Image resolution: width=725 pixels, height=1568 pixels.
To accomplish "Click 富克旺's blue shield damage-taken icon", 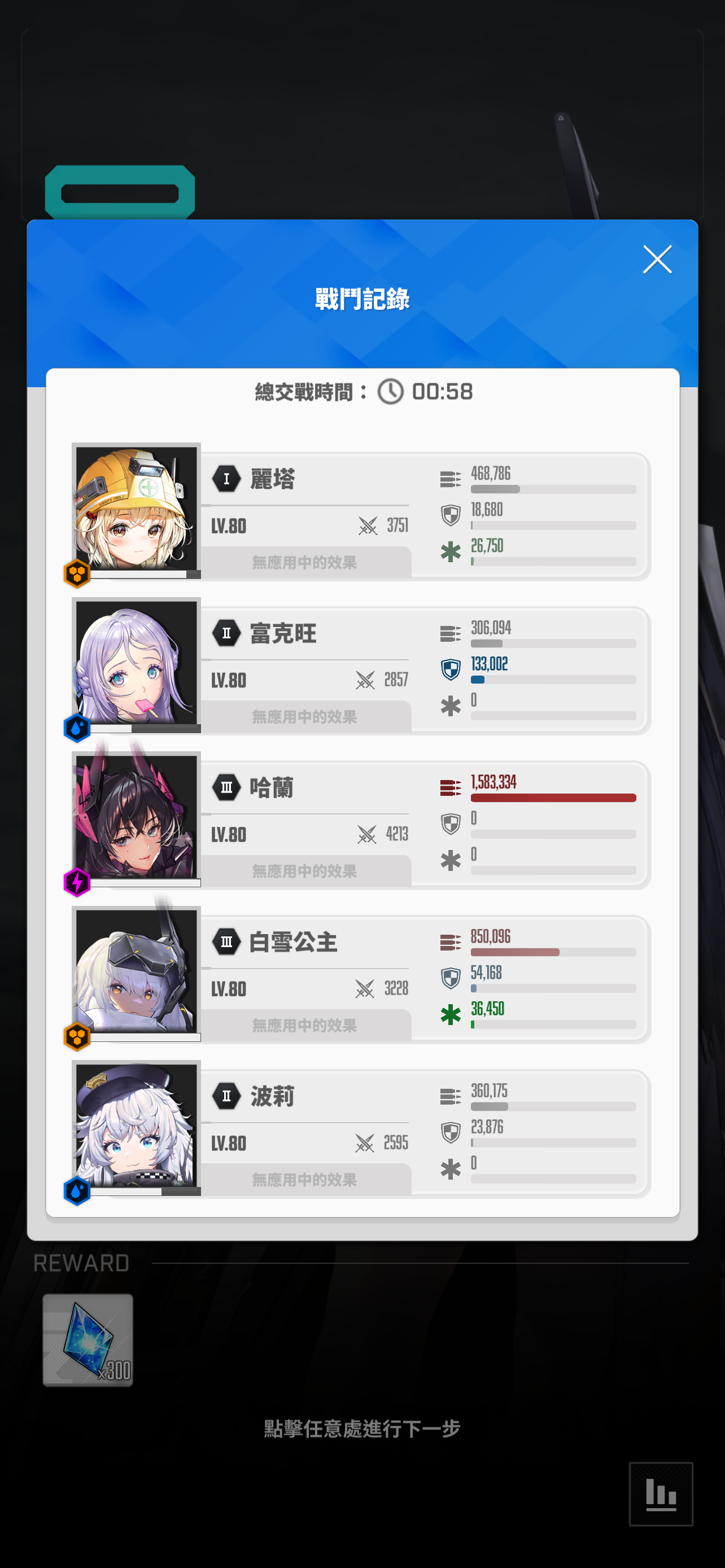I will pos(451,669).
